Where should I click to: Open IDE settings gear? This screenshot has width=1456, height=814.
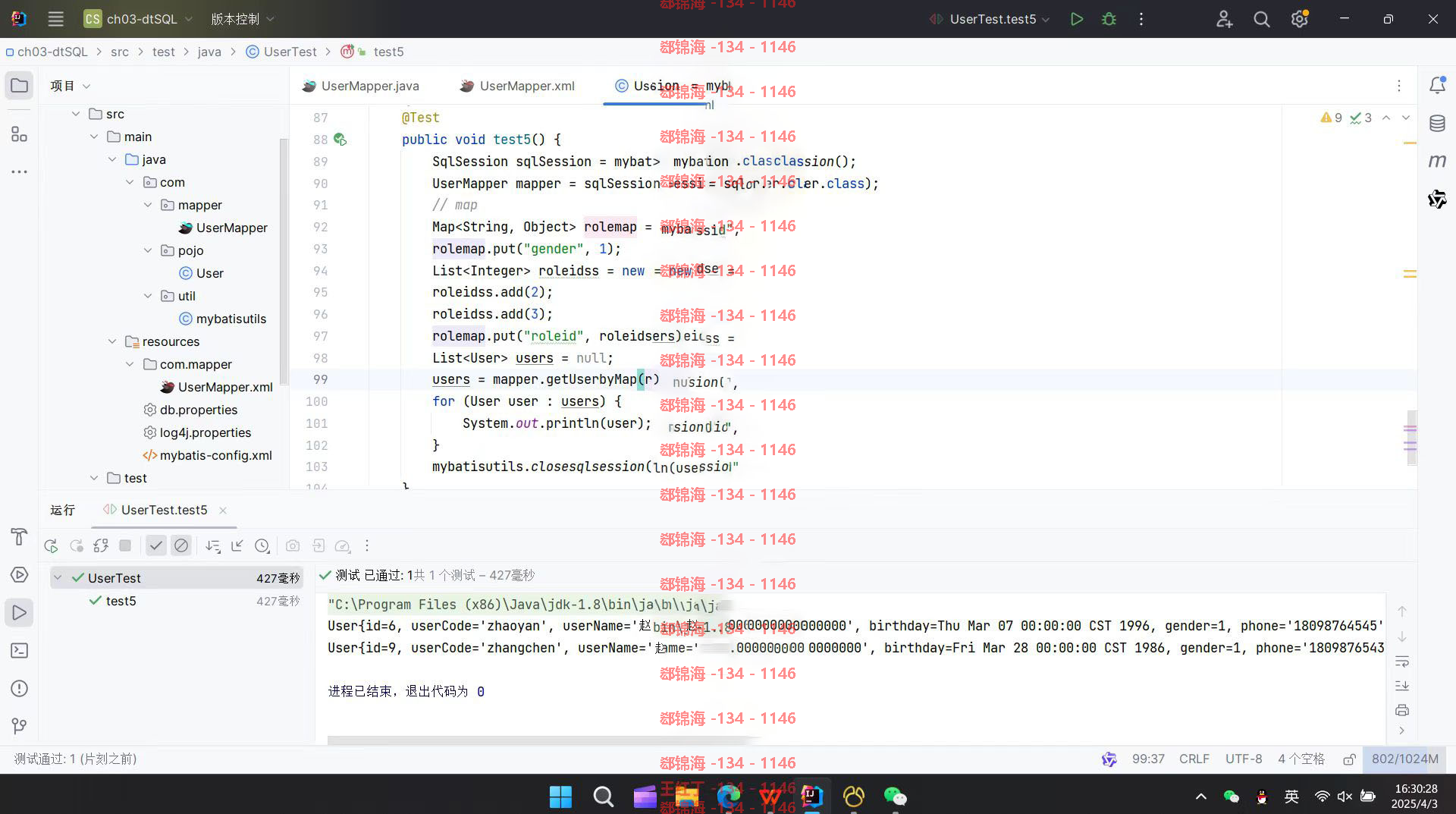pyautogui.click(x=1299, y=19)
